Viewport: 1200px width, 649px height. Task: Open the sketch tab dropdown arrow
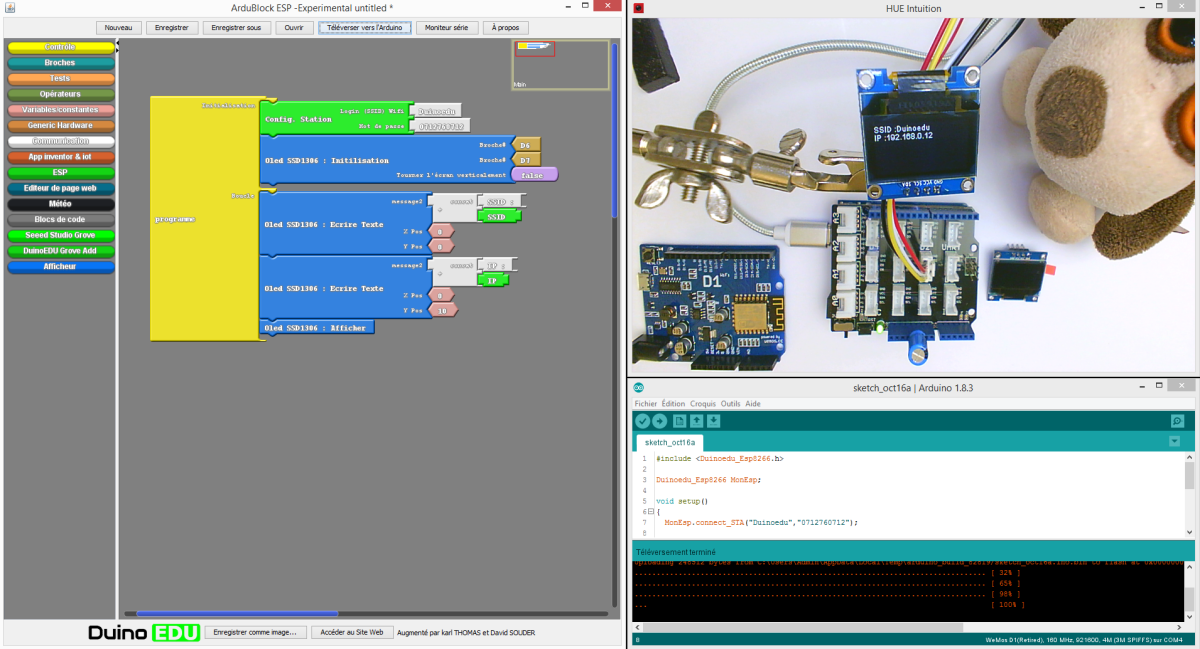tap(1174, 442)
